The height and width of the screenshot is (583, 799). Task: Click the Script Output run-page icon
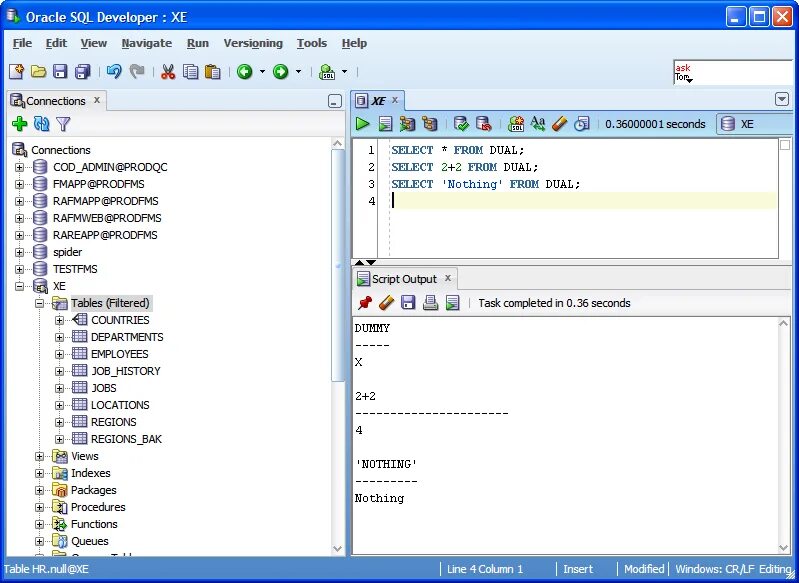tap(452, 303)
